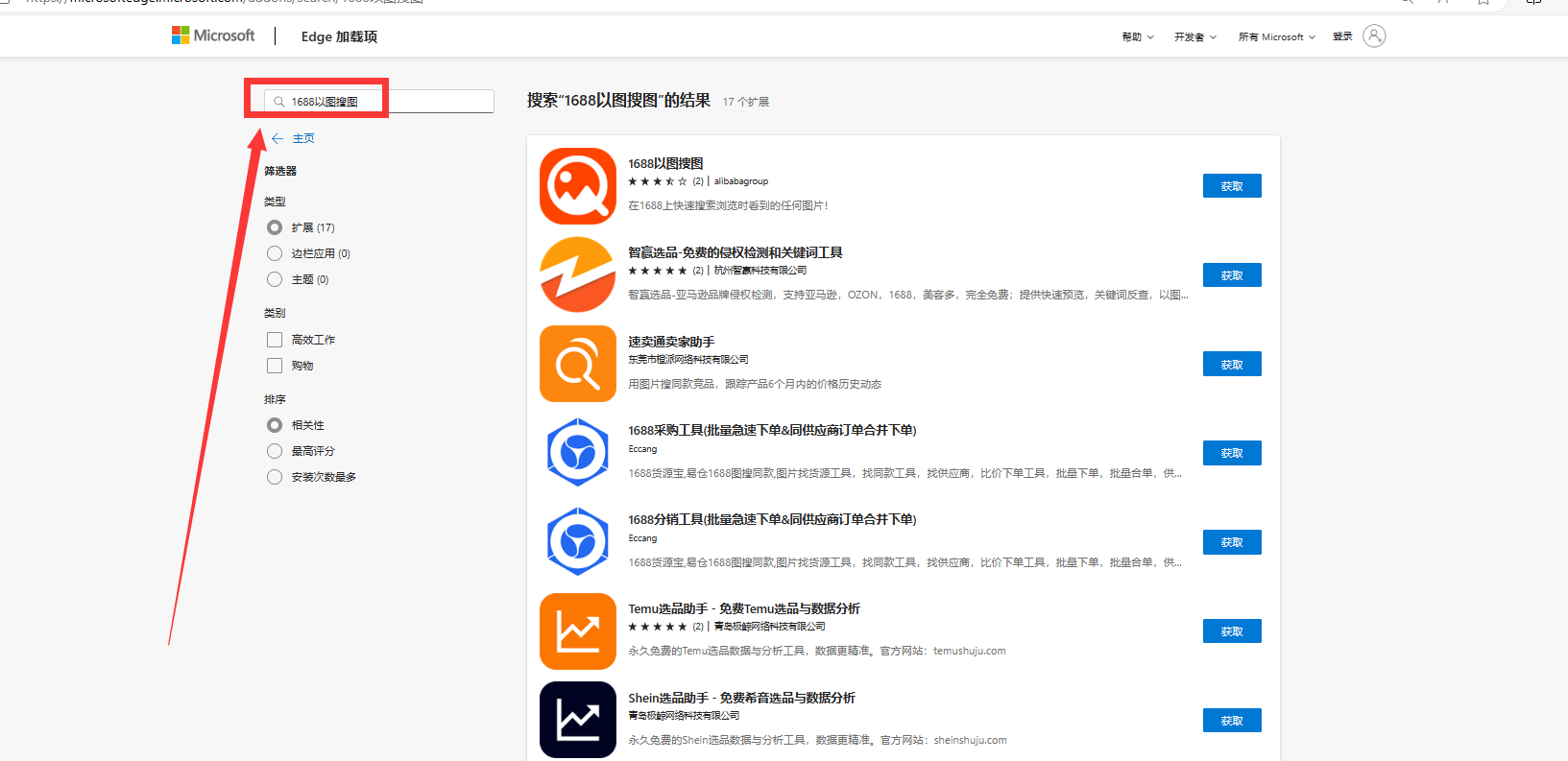
Task: Open the Shein选品助手 title link
Action: pos(741,698)
